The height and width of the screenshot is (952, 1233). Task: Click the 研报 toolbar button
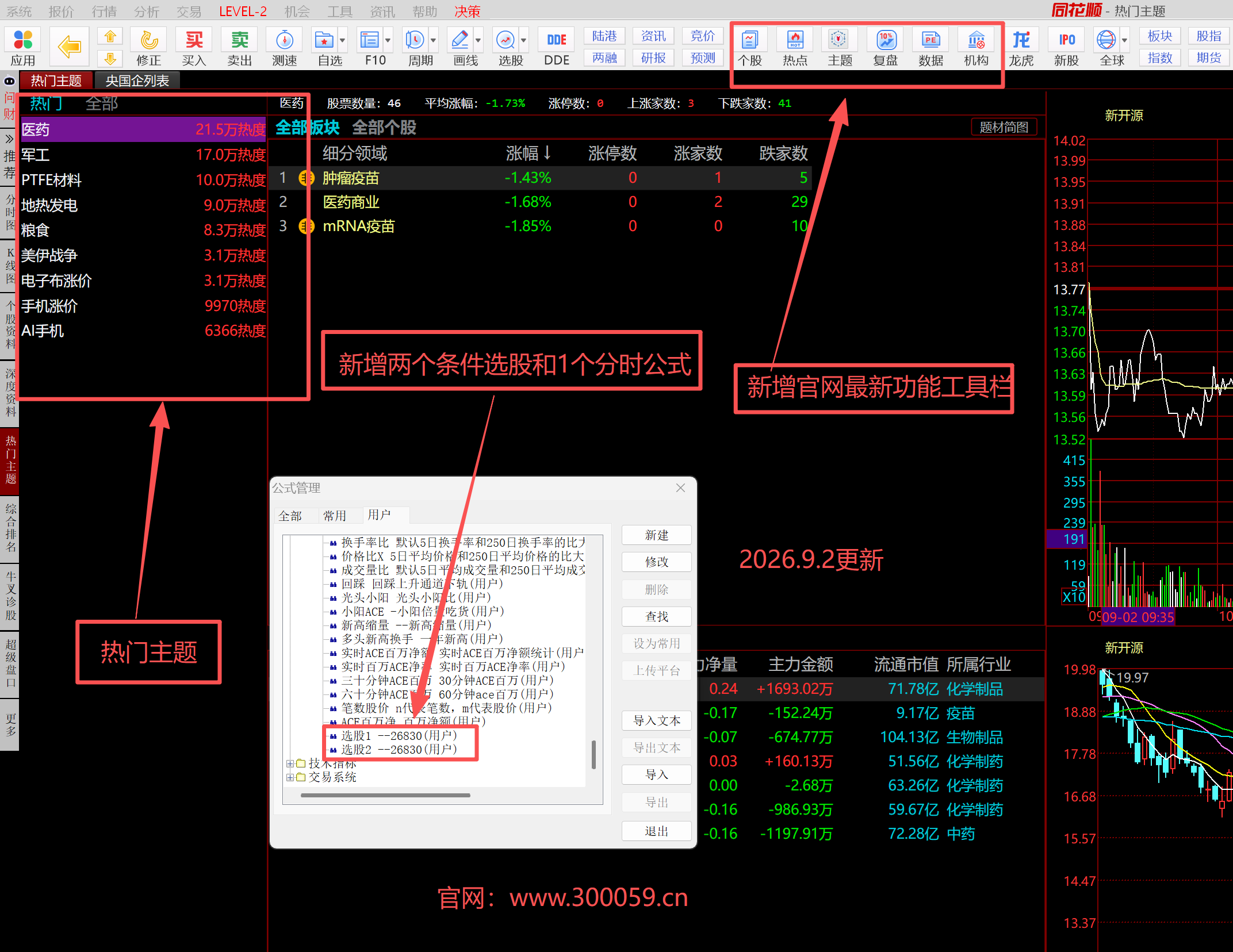(653, 58)
